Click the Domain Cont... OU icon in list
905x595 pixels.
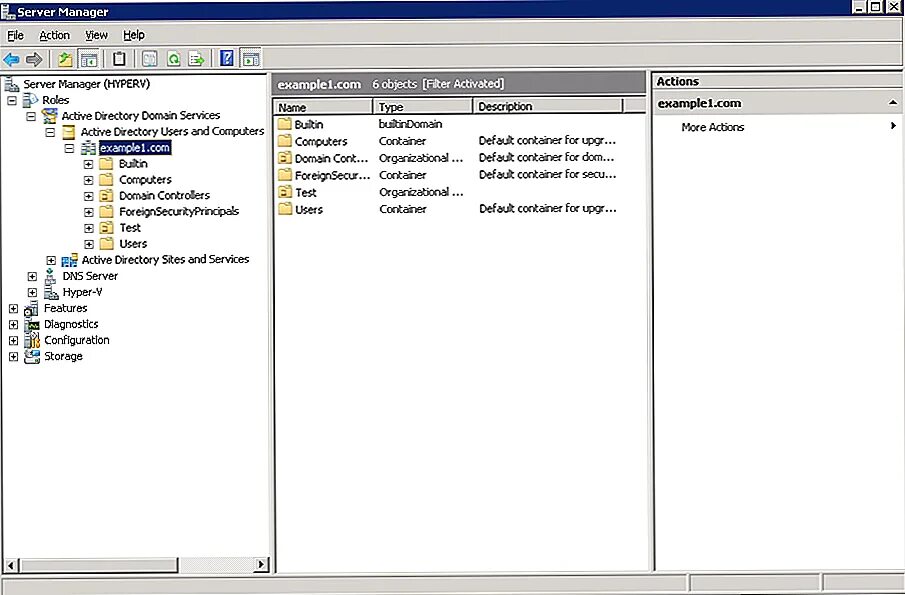[285, 158]
